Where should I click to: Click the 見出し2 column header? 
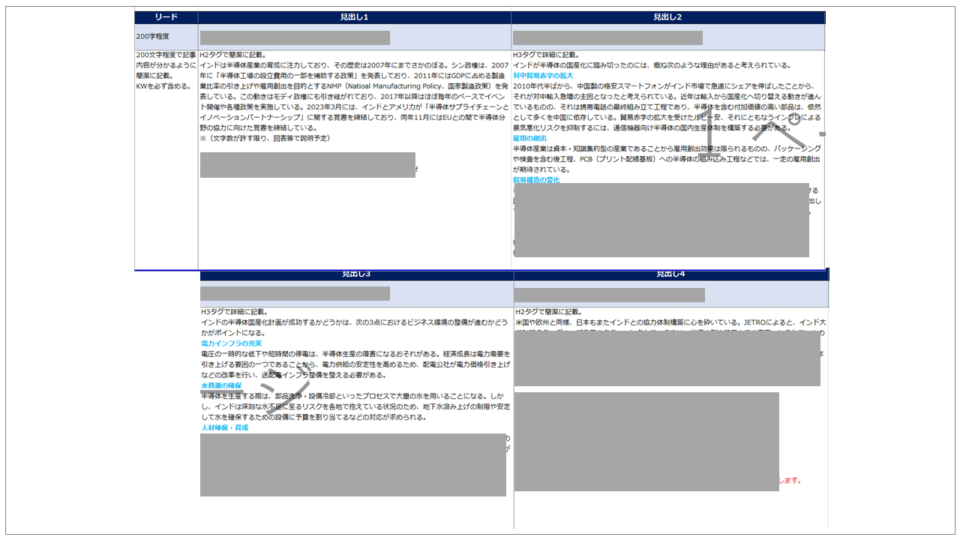pos(668,17)
